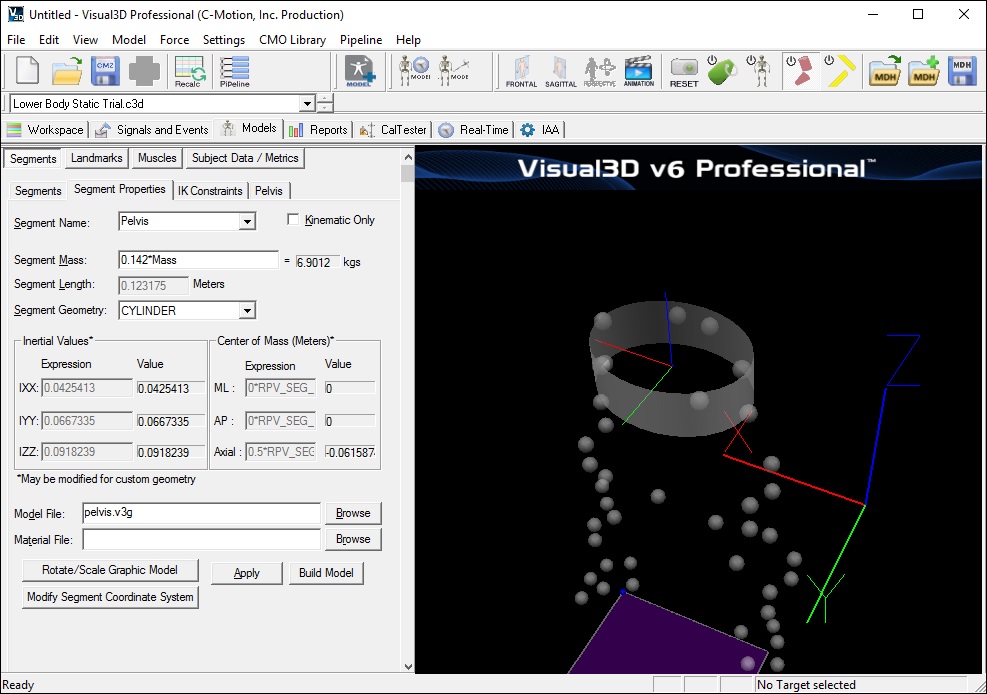Image resolution: width=987 pixels, height=694 pixels.
Task: Browse for Model File
Action: (353, 513)
